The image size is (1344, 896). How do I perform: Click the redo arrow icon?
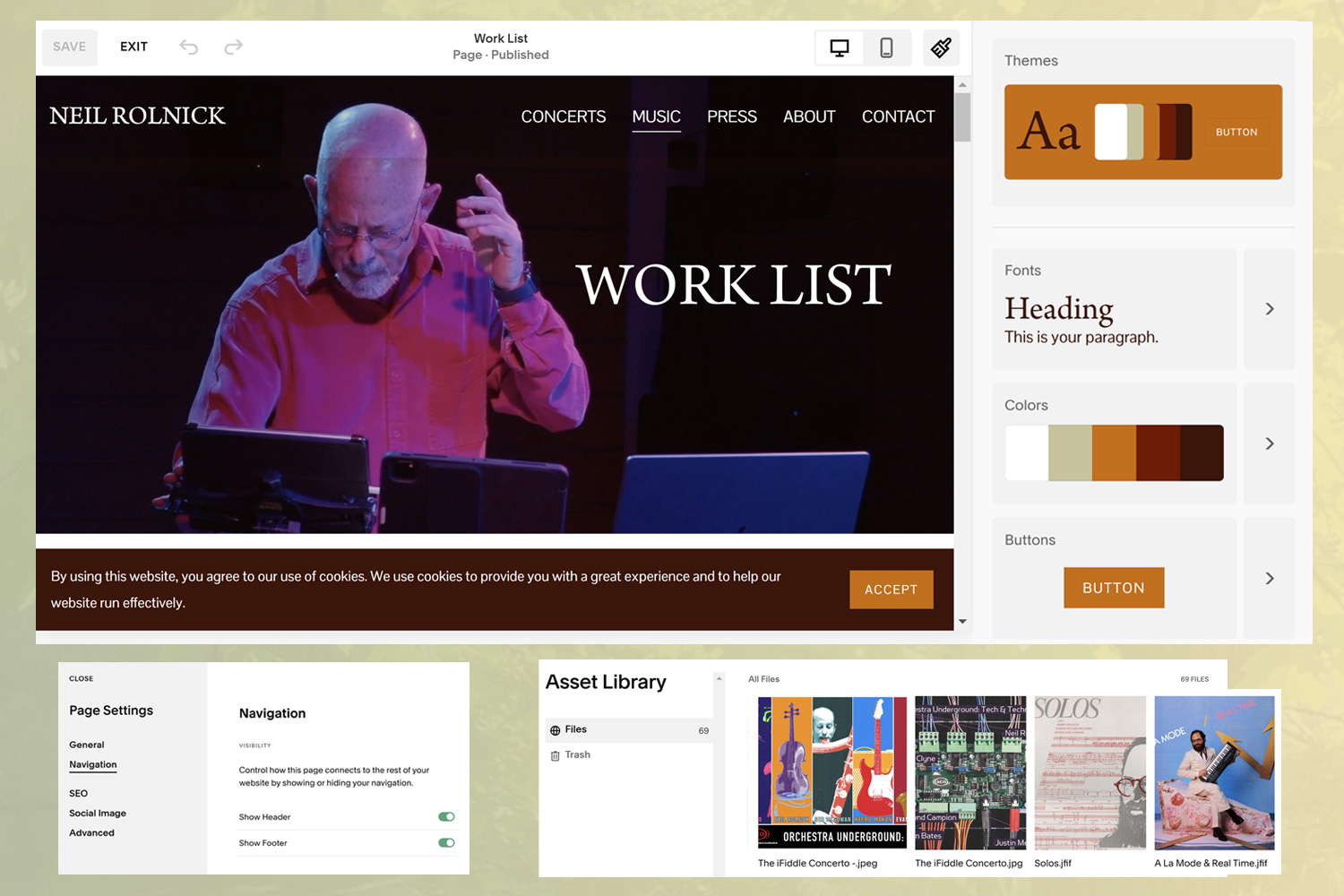[233, 47]
